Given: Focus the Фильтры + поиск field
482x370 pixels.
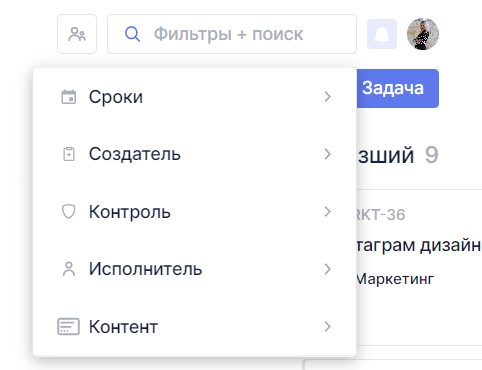Looking at the screenshot, I should click(x=232, y=34).
